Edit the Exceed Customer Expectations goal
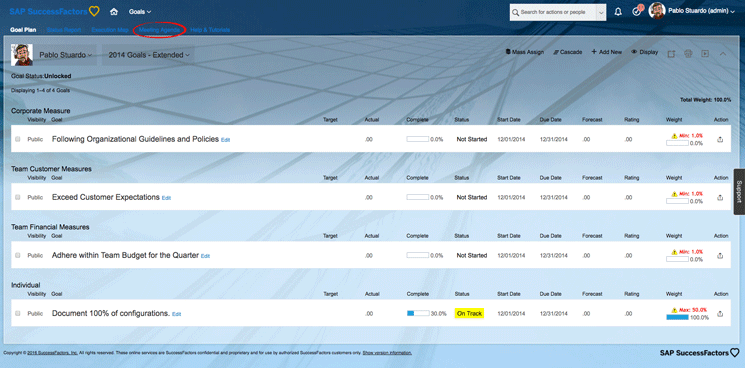The height and width of the screenshot is (368, 745). [x=166, y=198]
